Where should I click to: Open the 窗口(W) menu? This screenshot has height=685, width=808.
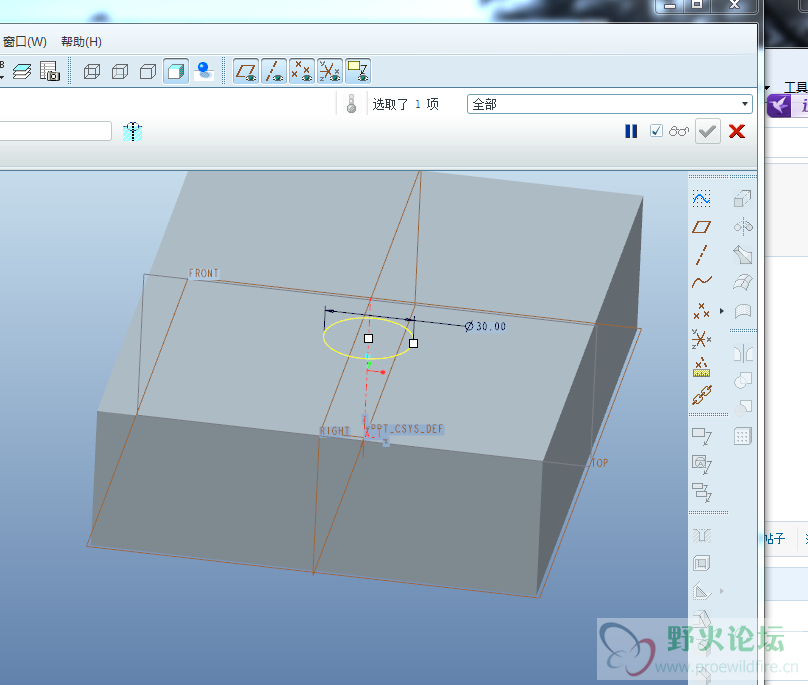(x=25, y=42)
